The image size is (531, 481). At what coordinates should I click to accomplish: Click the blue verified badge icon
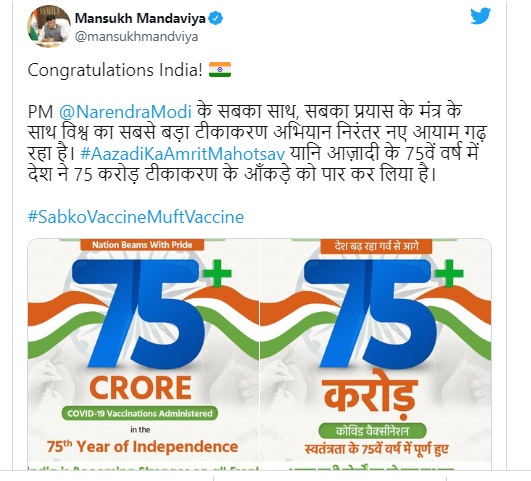tap(215, 18)
